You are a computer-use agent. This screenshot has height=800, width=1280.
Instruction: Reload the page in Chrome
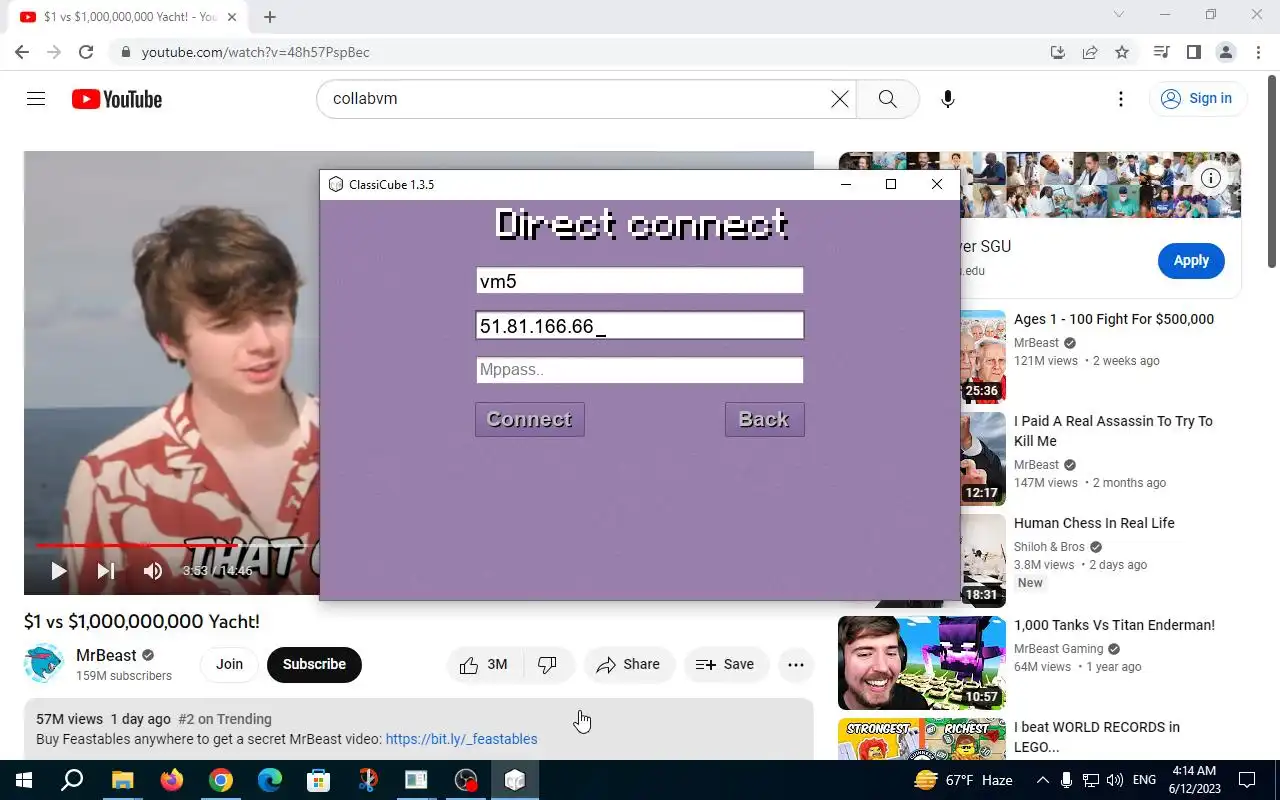[x=86, y=52]
